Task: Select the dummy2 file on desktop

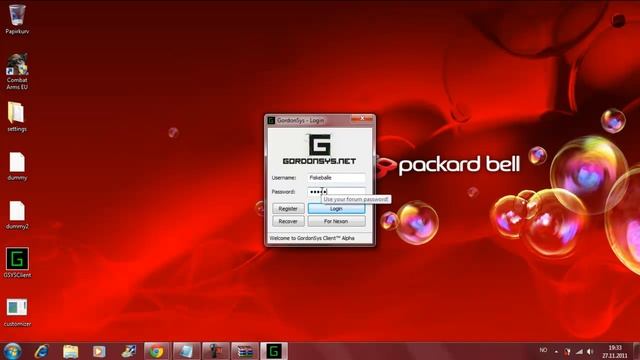Action: [x=17, y=215]
